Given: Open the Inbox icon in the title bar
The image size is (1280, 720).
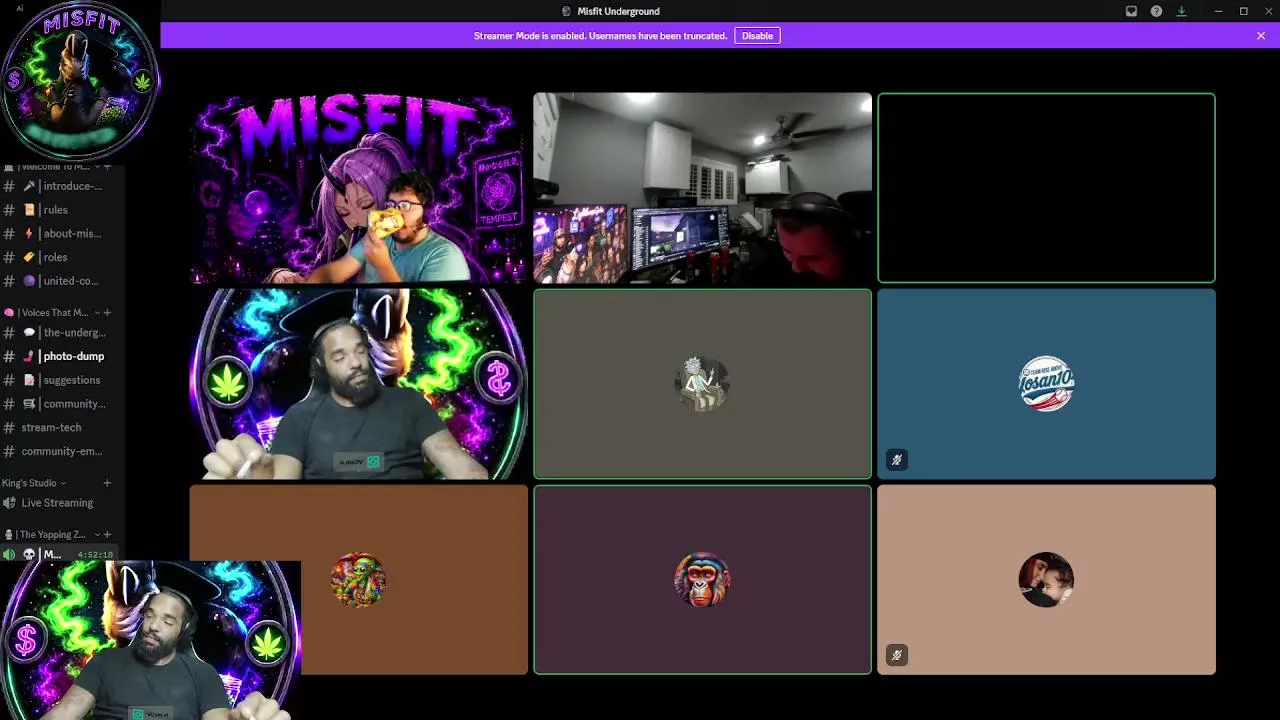Looking at the screenshot, I should coord(1131,11).
